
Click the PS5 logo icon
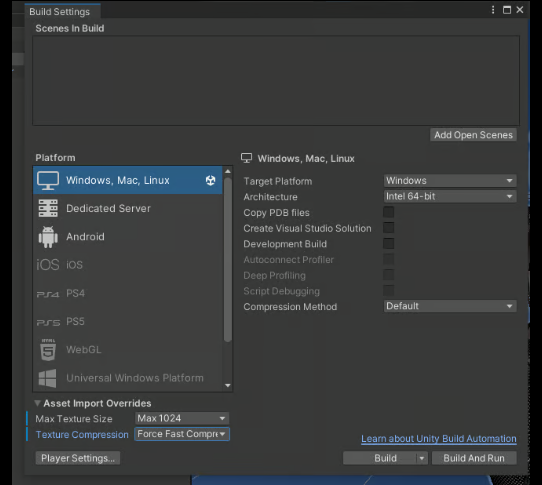(48, 322)
